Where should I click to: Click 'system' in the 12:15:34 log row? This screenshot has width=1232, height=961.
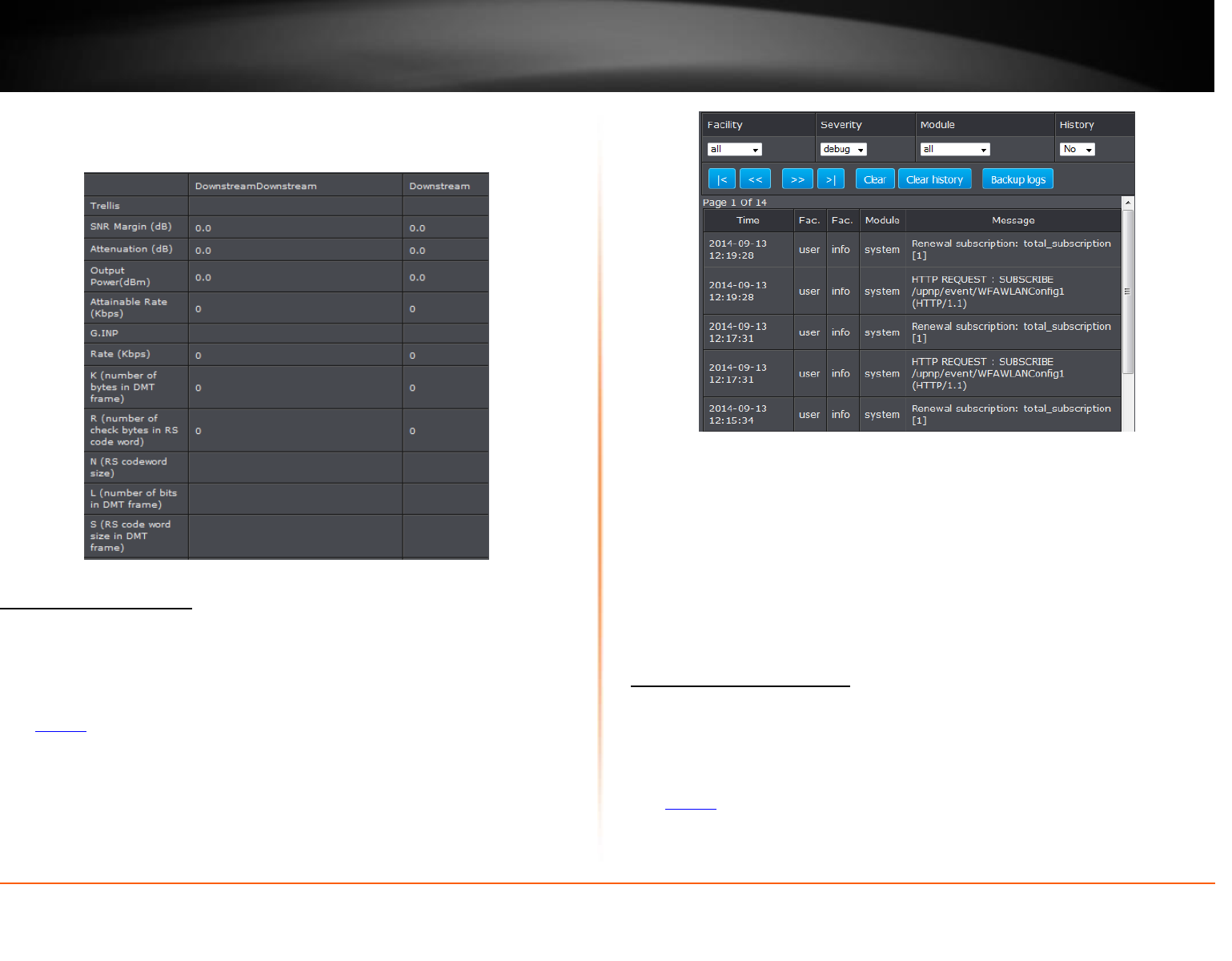click(882, 415)
